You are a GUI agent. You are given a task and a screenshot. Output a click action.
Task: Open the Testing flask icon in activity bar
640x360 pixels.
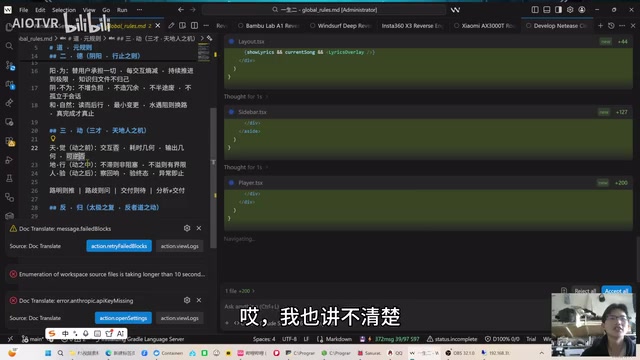coord(9,178)
